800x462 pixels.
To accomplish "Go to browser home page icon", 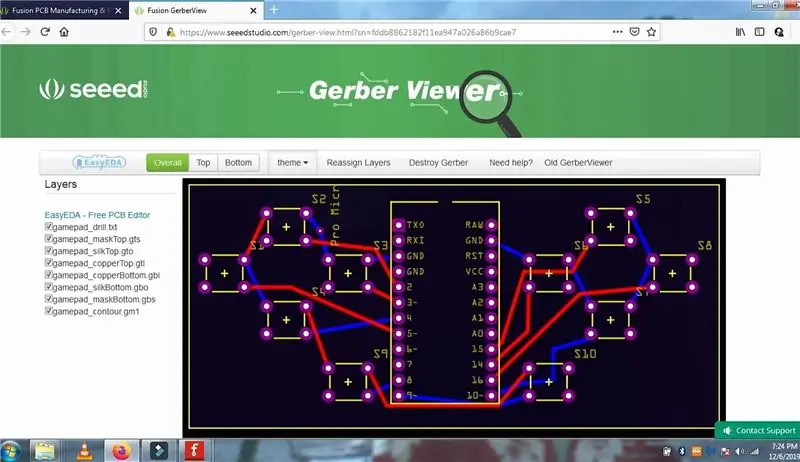I will click(64, 32).
